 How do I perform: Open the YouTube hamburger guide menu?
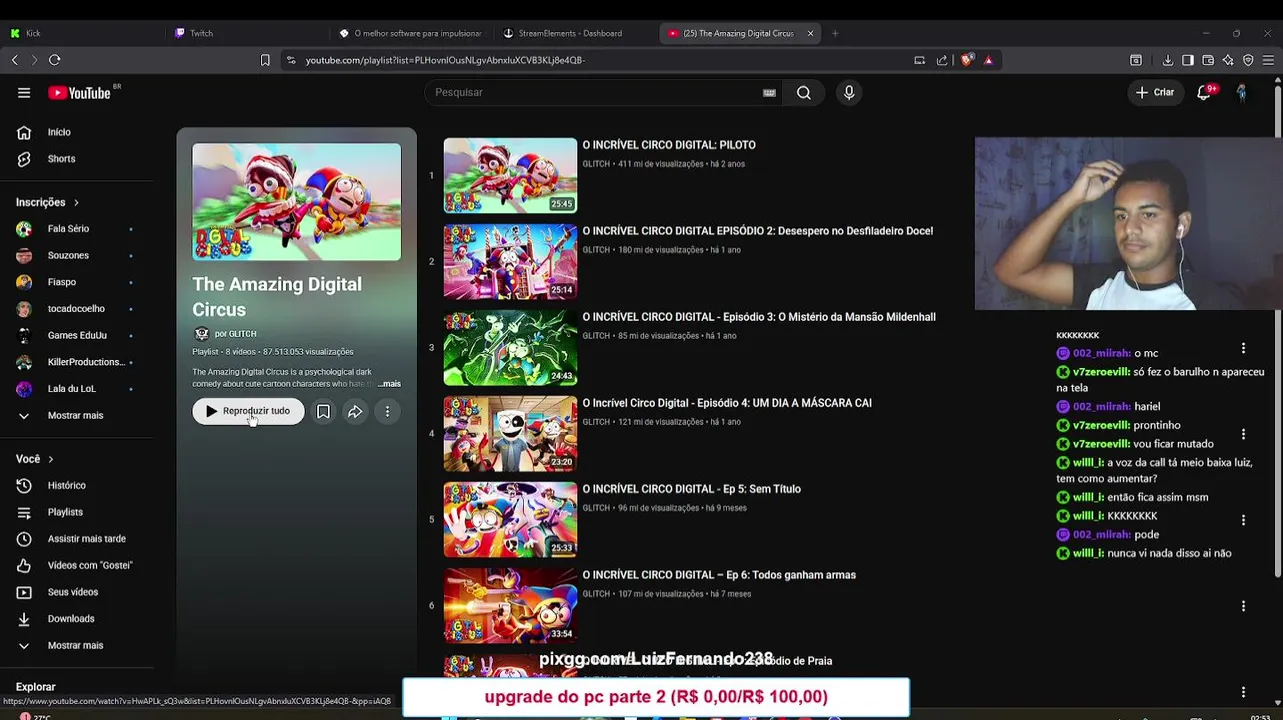click(x=24, y=93)
